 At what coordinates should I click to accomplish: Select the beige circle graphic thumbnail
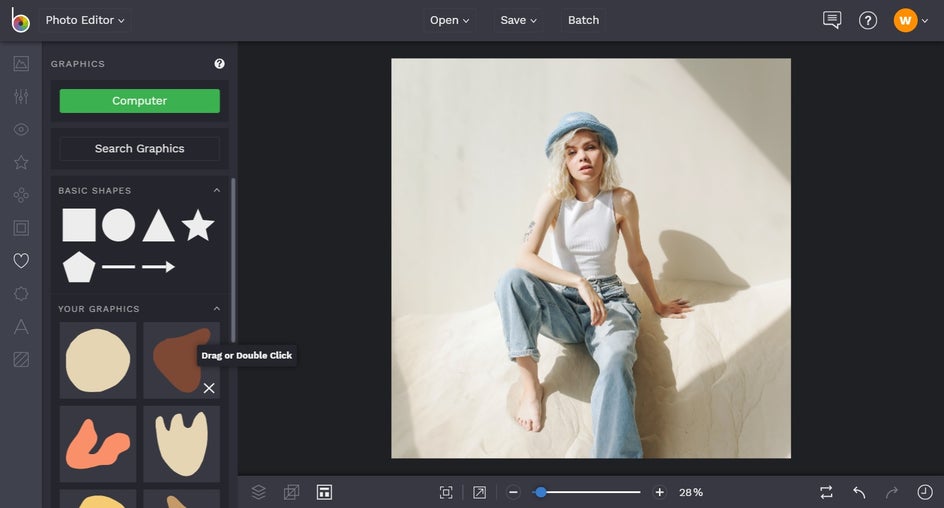click(x=98, y=360)
